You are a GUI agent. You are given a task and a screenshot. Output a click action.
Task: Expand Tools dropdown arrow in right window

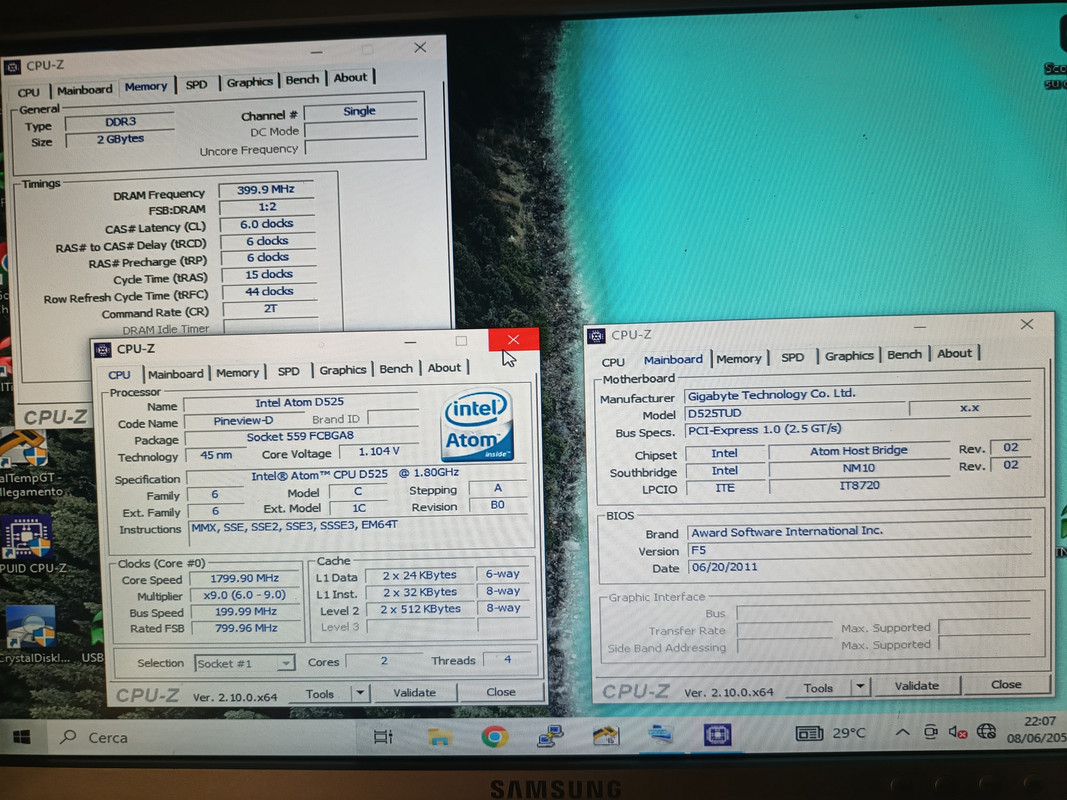coord(861,687)
